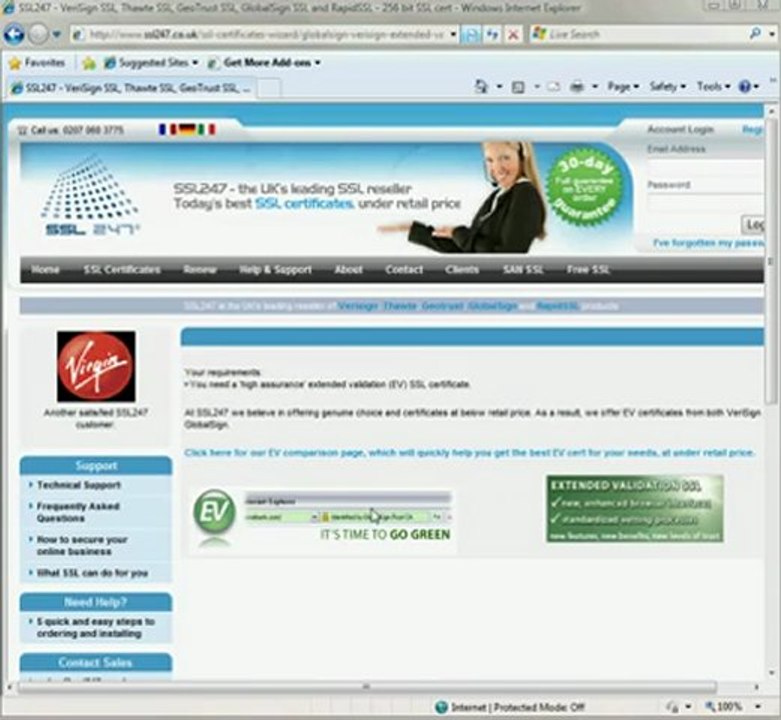Image resolution: width=781 pixels, height=720 pixels.
Task: Expand the address bar history dropdown
Action: pos(453,34)
